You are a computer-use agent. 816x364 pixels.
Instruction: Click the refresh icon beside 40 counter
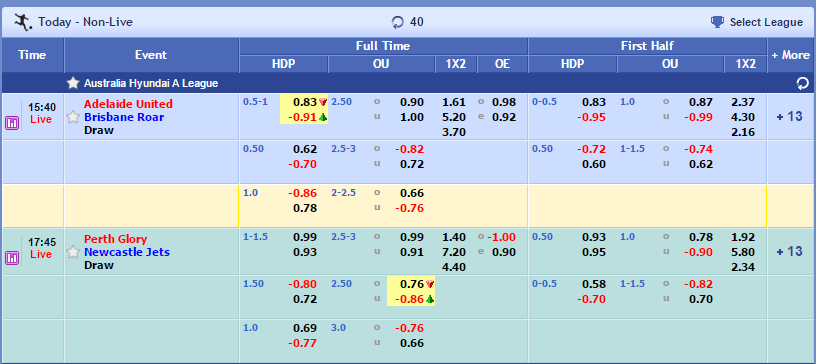[x=398, y=22]
